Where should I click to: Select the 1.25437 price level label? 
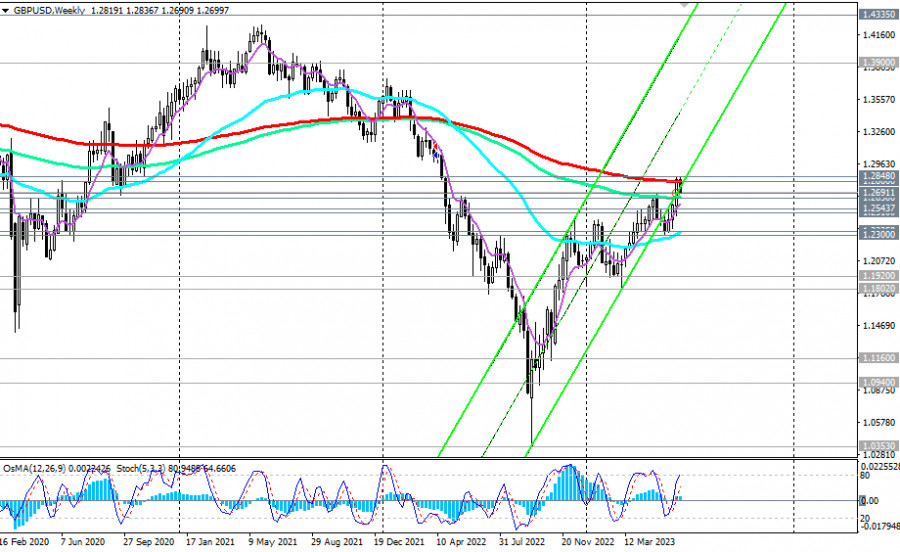[877, 206]
